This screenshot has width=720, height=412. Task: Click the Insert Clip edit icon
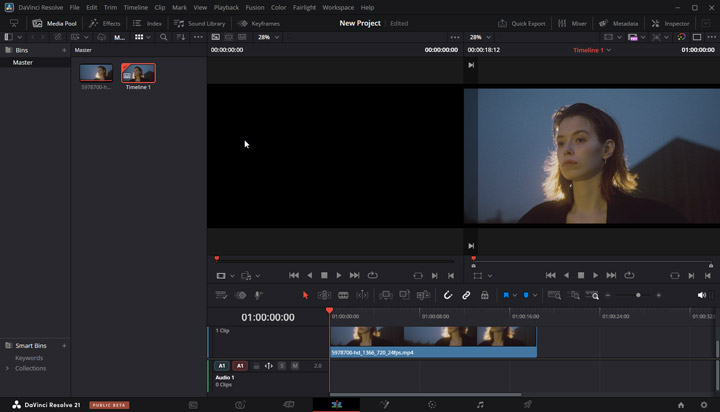point(386,295)
